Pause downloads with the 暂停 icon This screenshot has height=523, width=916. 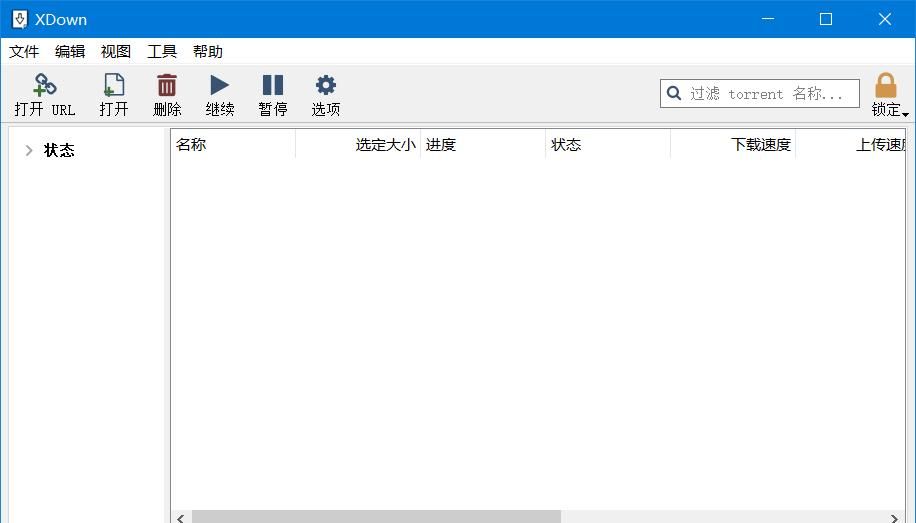[x=273, y=85]
